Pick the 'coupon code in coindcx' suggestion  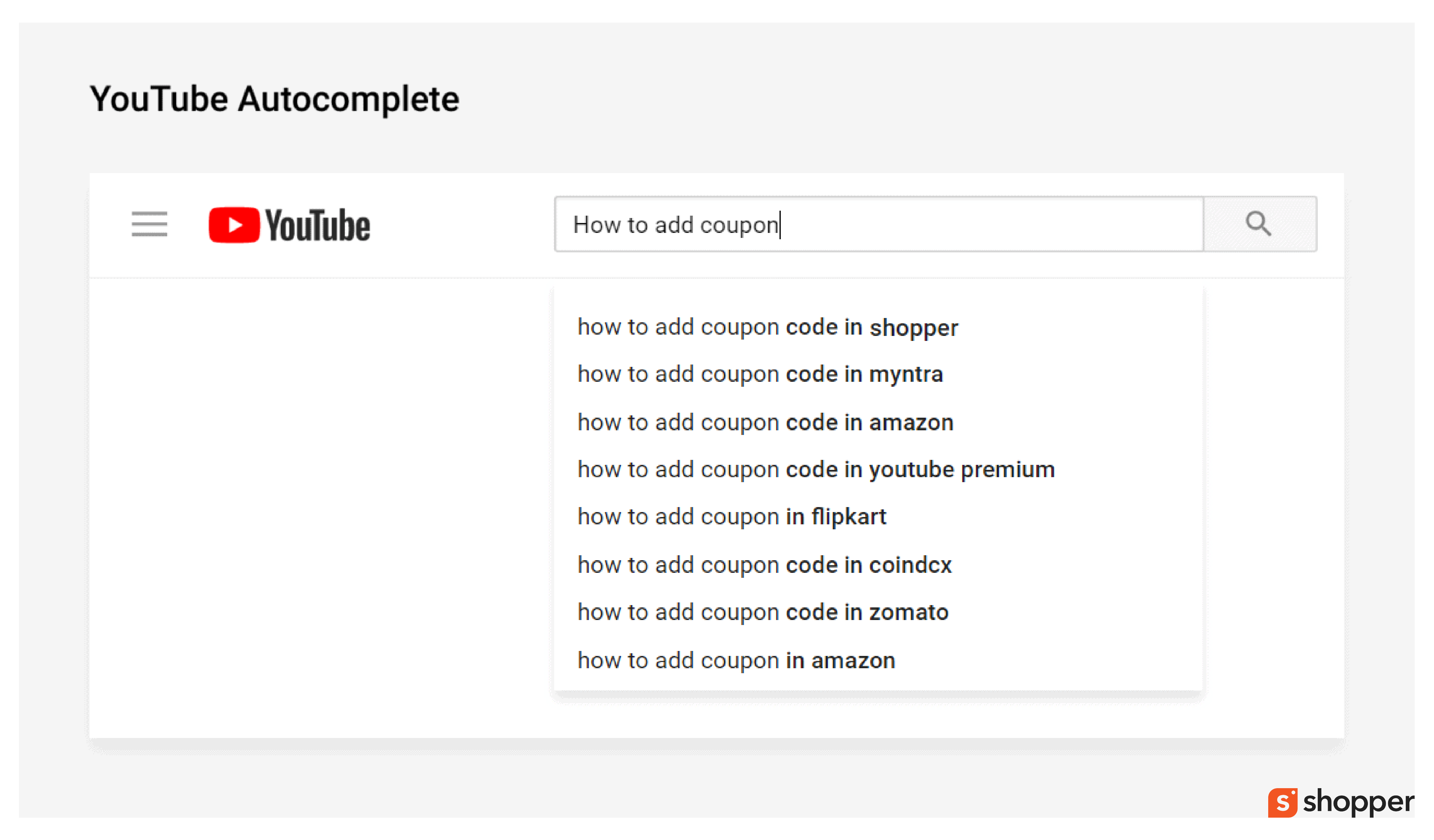tap(764, 565)
